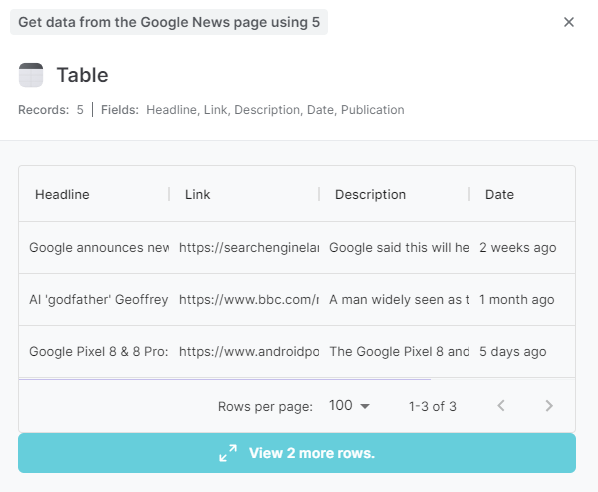Click View 2 more rows button
This screenshot has height=492, width=598.
pyautogui.click(x=297, y=453)
